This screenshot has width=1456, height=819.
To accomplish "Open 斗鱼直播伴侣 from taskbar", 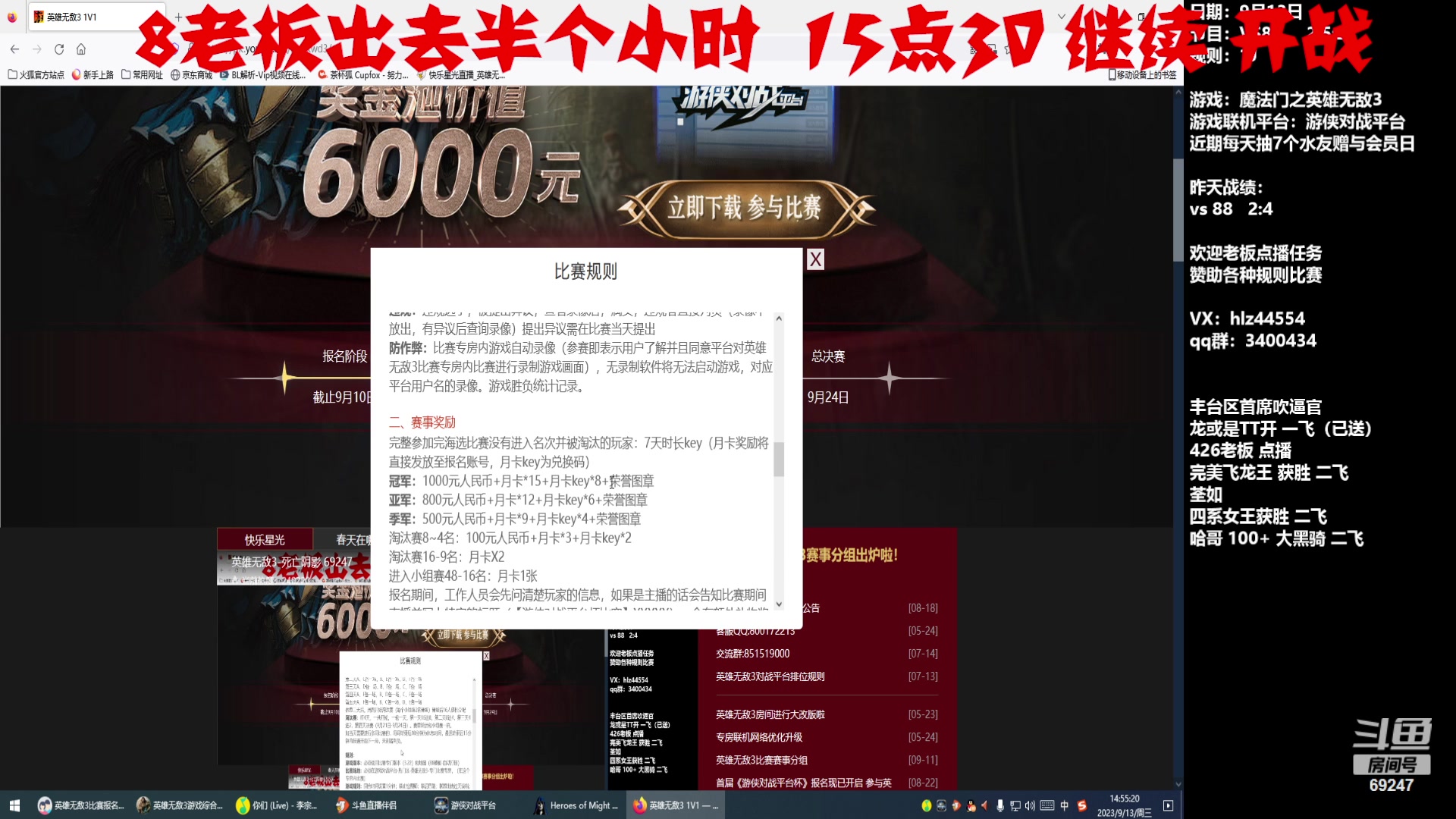I will [x=367, y=805].
